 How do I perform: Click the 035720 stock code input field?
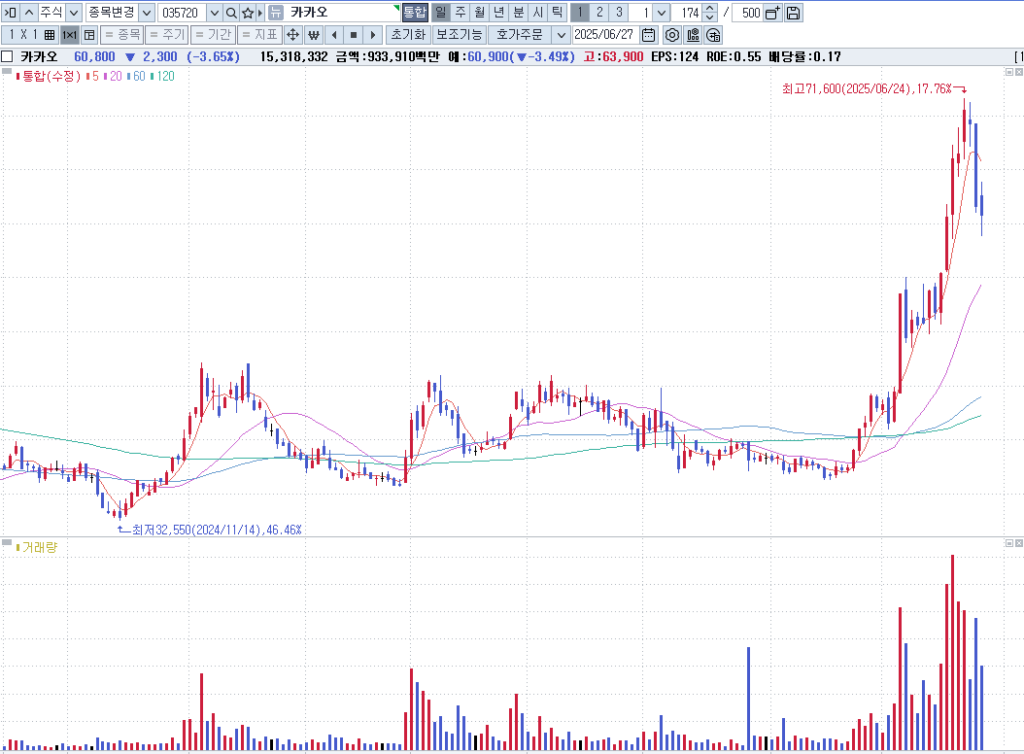point(181,13)
